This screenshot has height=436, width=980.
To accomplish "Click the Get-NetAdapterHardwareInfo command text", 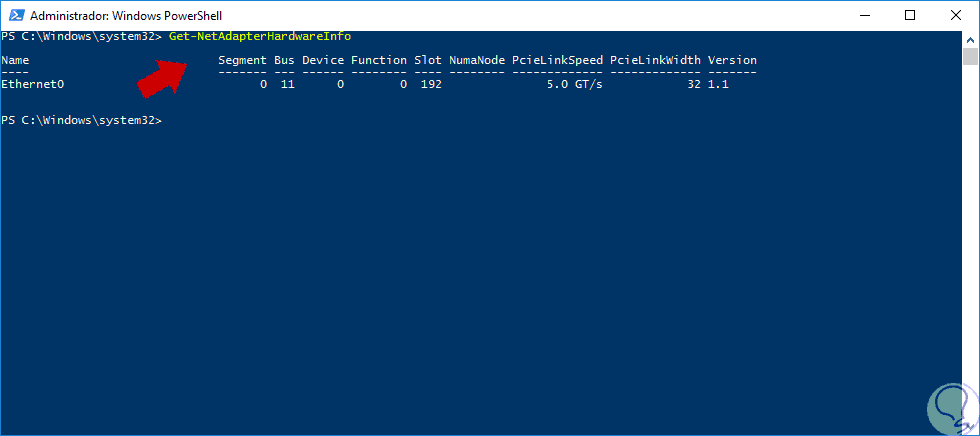I will [x=260, y=36].
